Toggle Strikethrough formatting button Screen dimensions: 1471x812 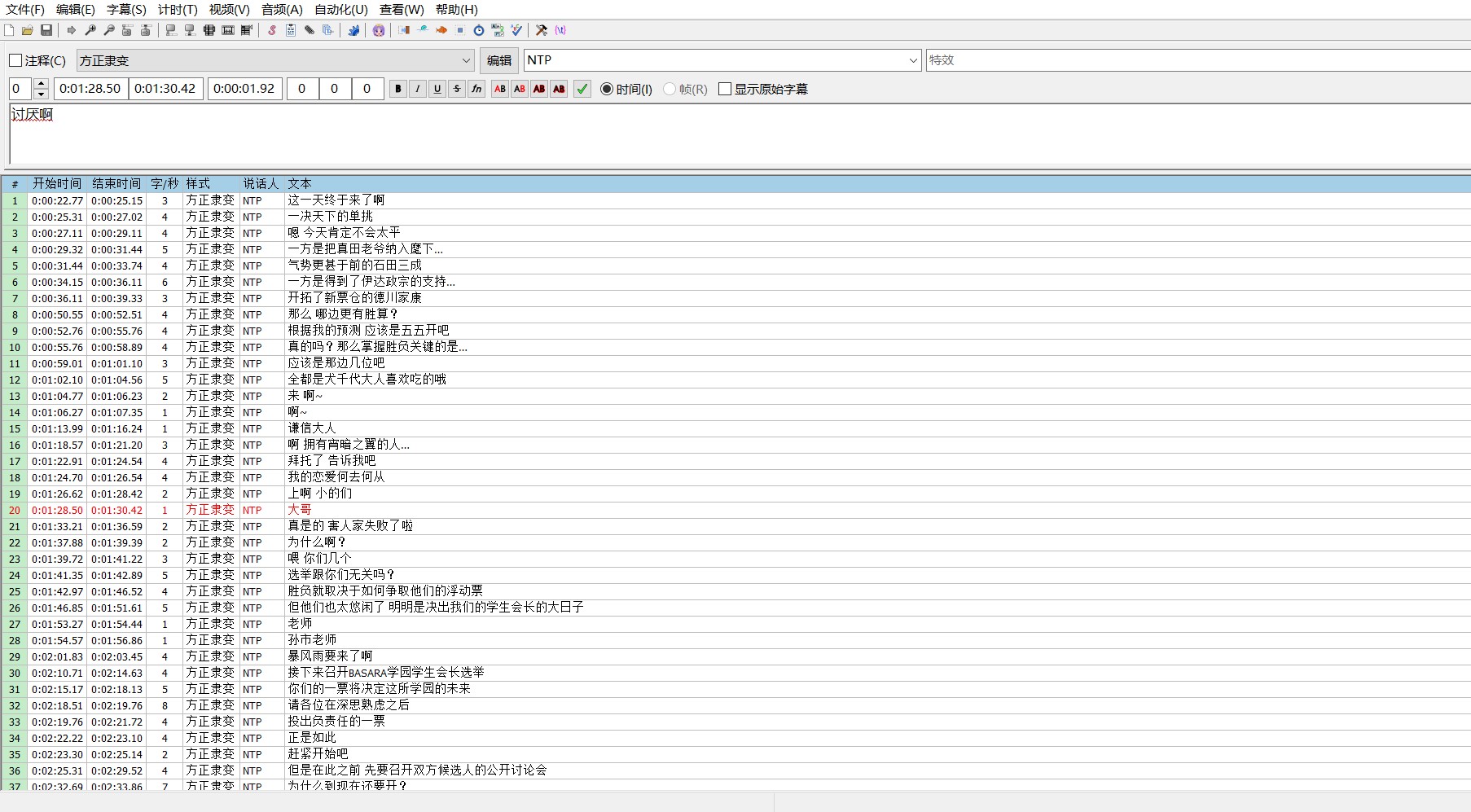tap(457, 89)
